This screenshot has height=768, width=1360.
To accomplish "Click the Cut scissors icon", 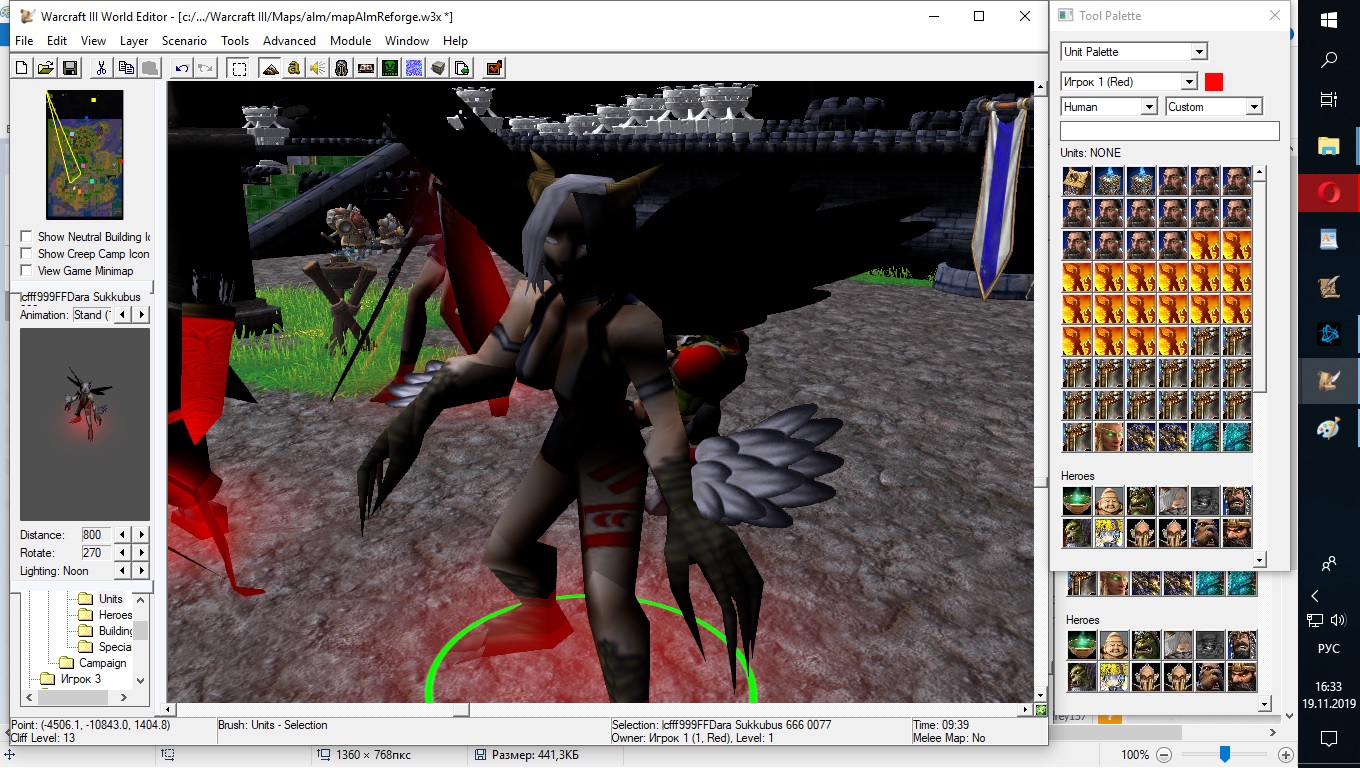I will tap(101, 68).
